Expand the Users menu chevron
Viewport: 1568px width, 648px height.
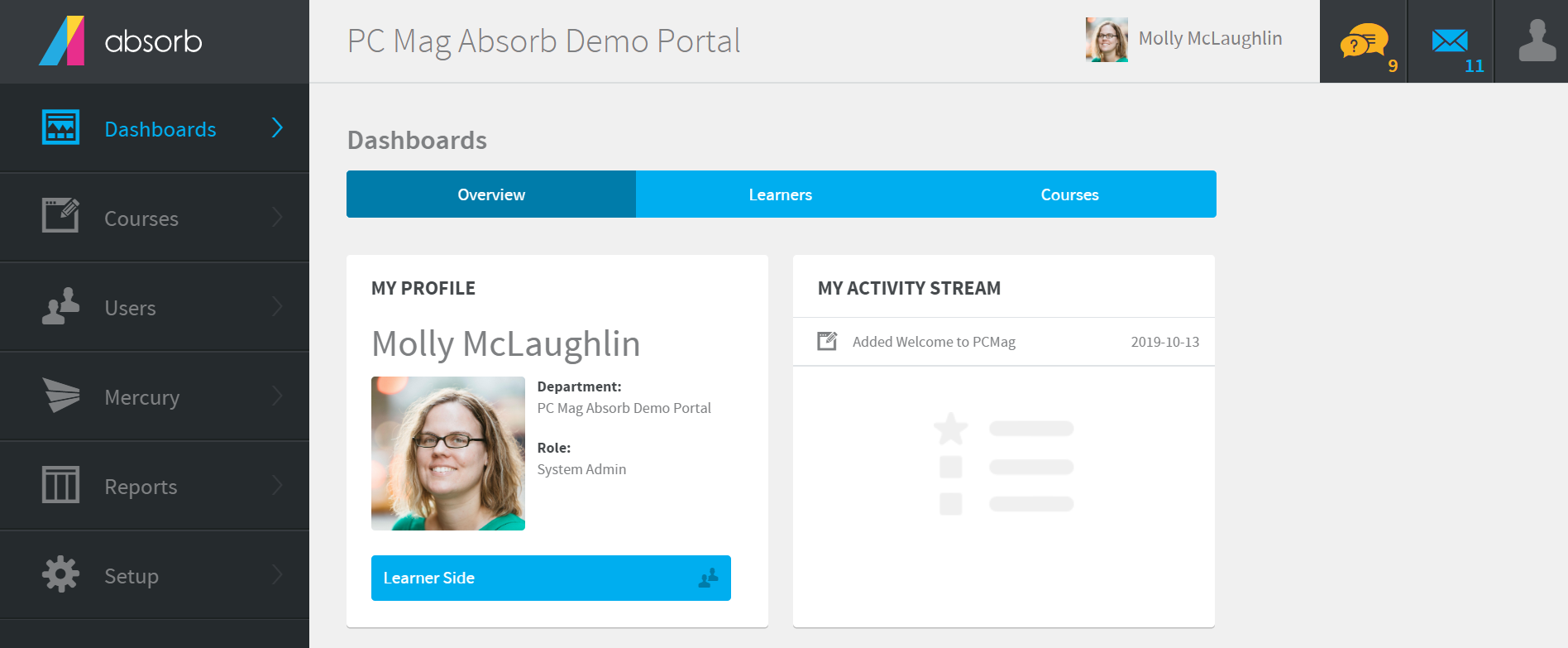(277, 306)
